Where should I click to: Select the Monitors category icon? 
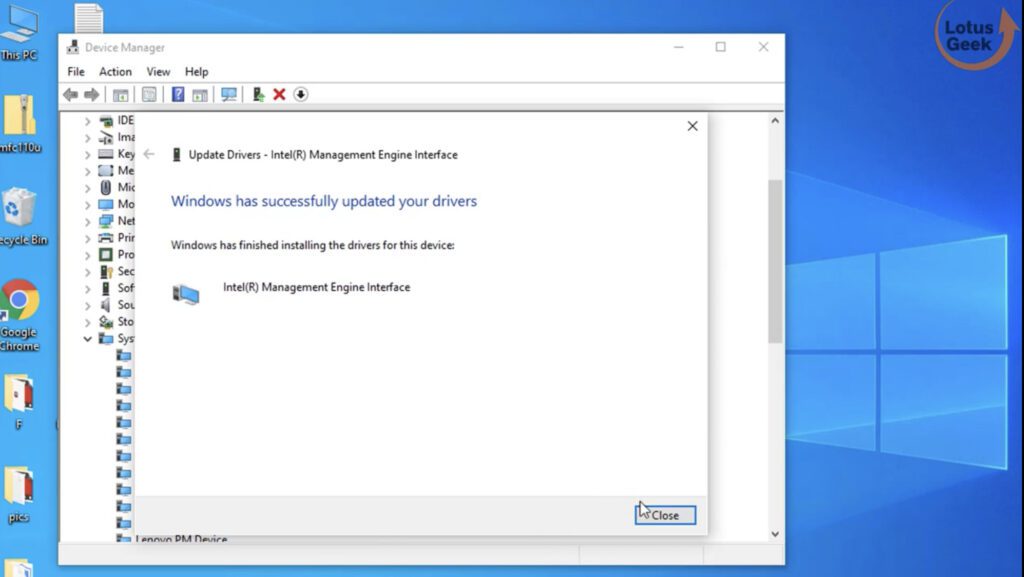tap(106, 204)
